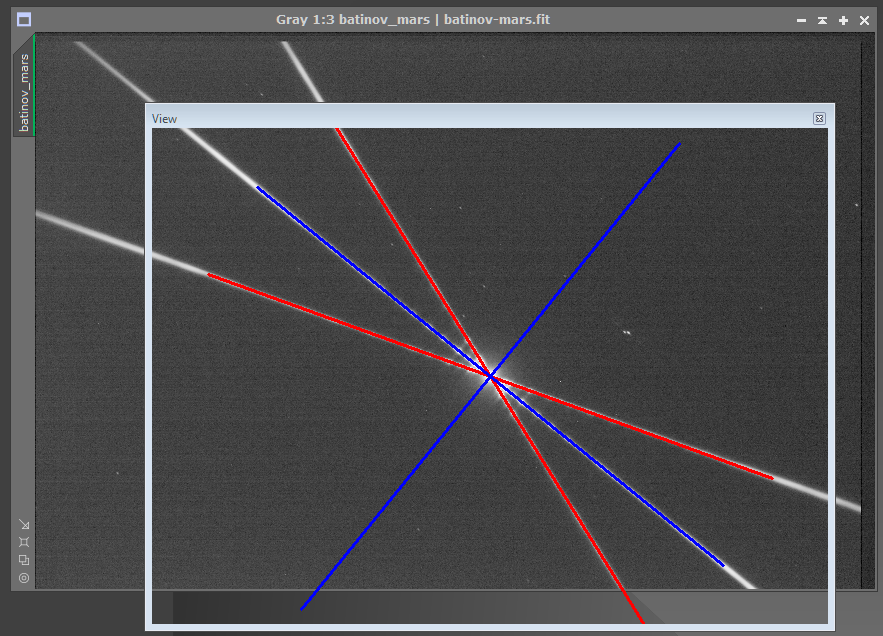Click the left end of the shallow red line
The width and height of the screenshot is (883, 636).
(208, 273)
